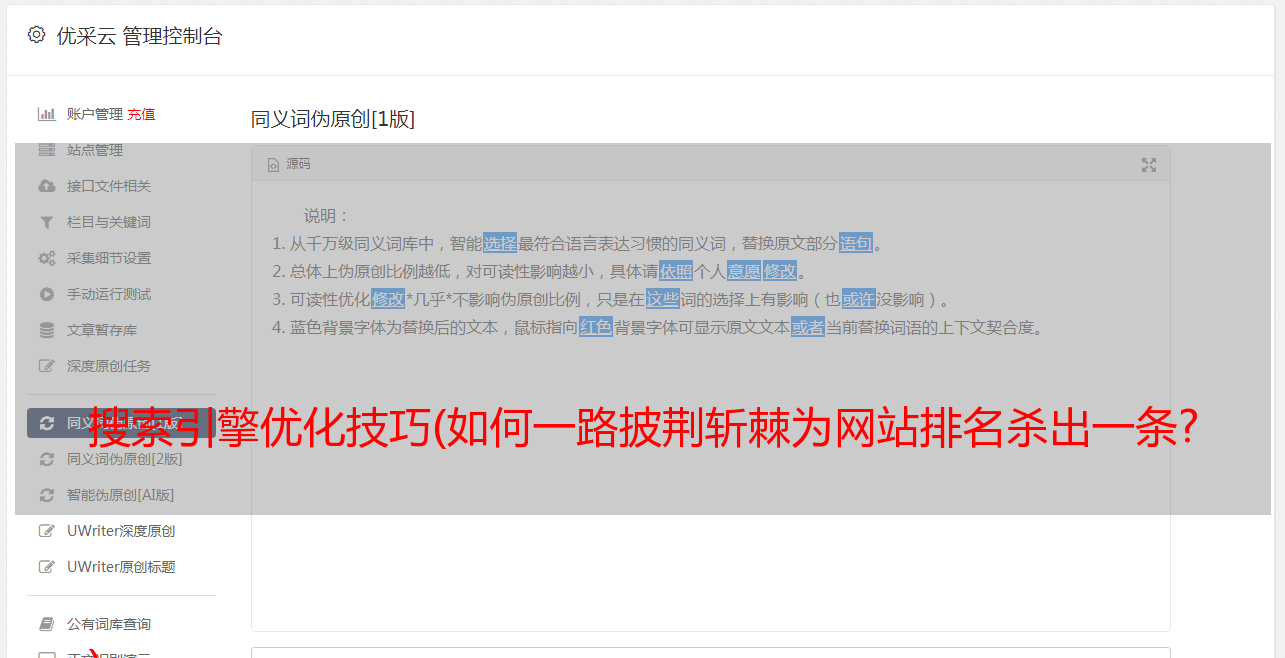Viewport: 1285px width, 658px height.
Task: Click the 栏目与关键词 filter funnel icon
Action: tap(46, 222)
